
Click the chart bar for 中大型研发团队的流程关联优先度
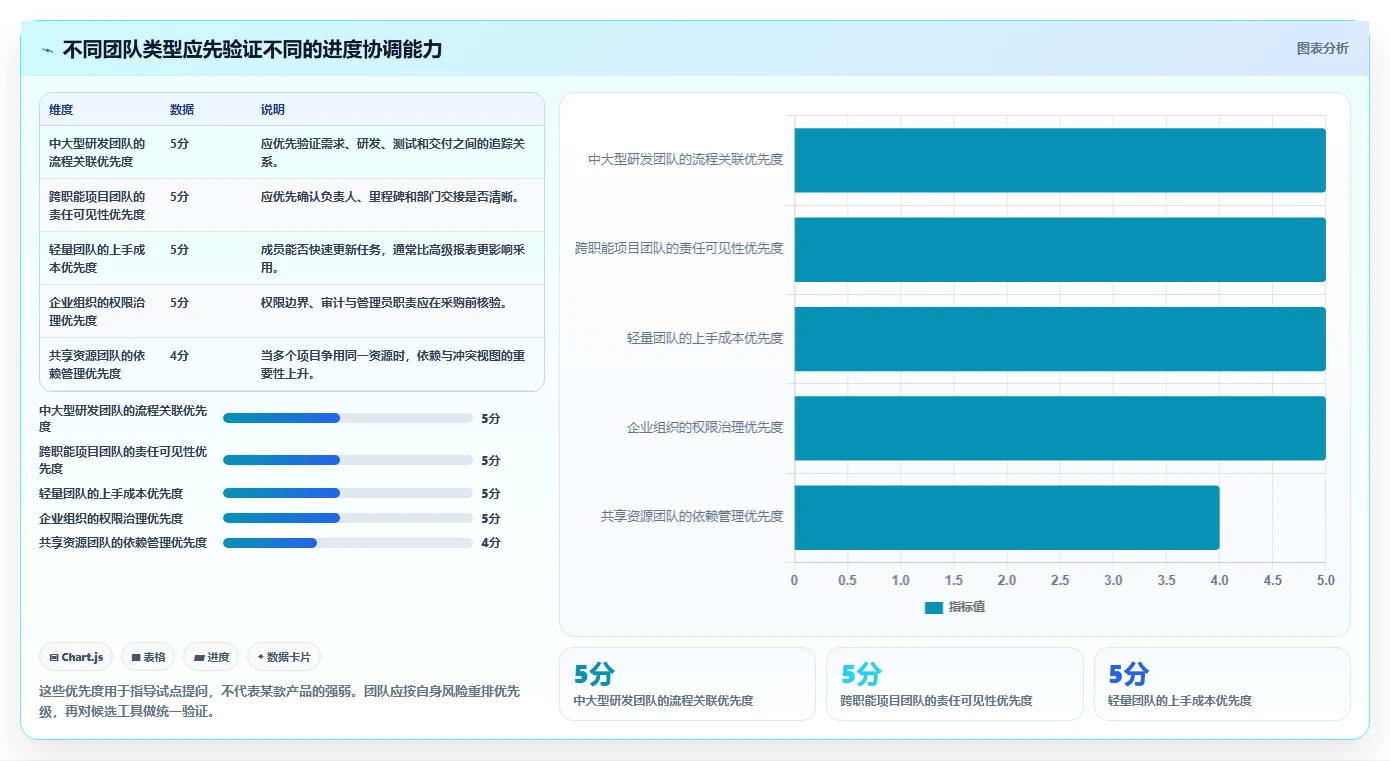pyautogui.click(x=1060, y=160)
